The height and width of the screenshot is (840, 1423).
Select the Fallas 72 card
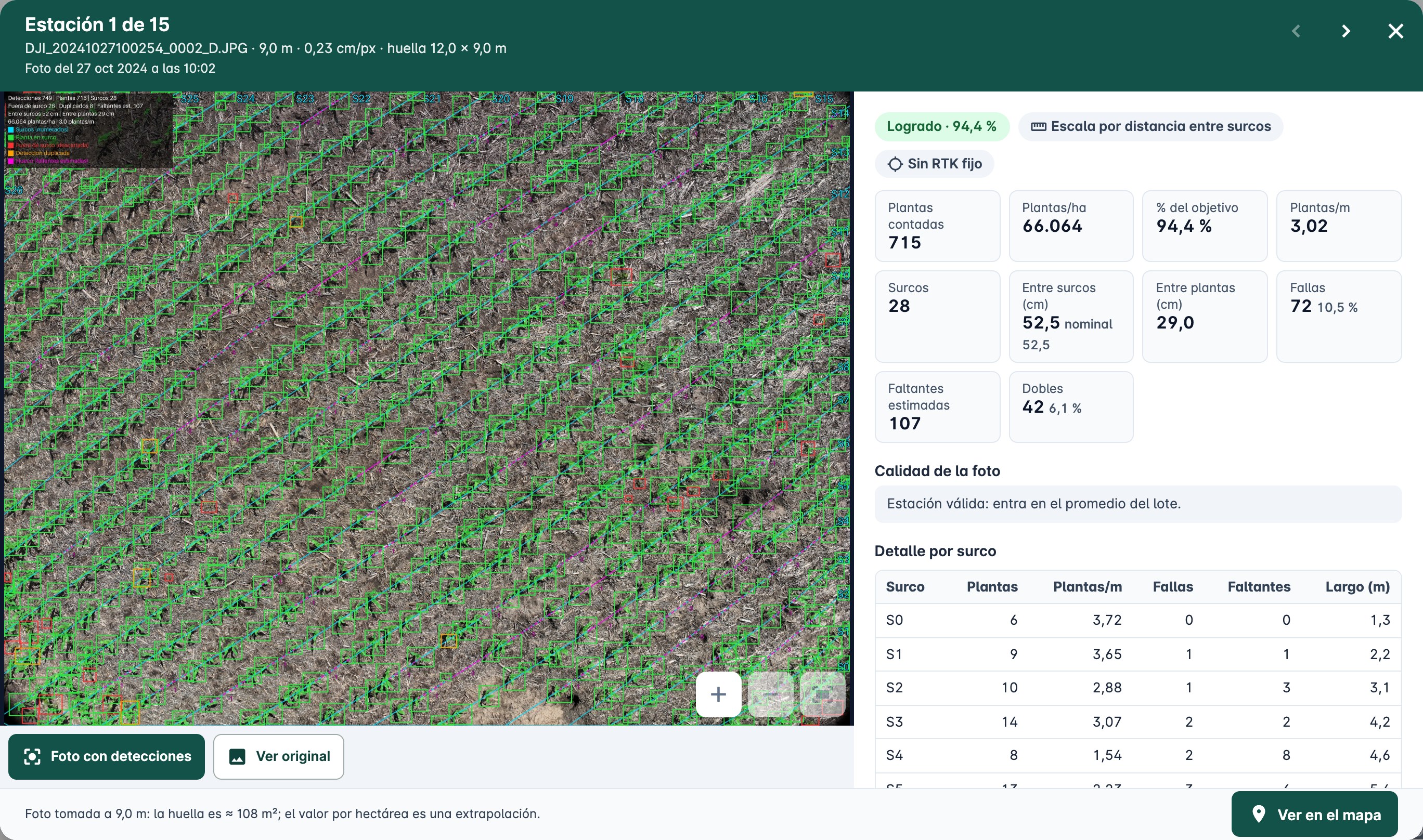pyautogui.click(x=1339, y=317)
